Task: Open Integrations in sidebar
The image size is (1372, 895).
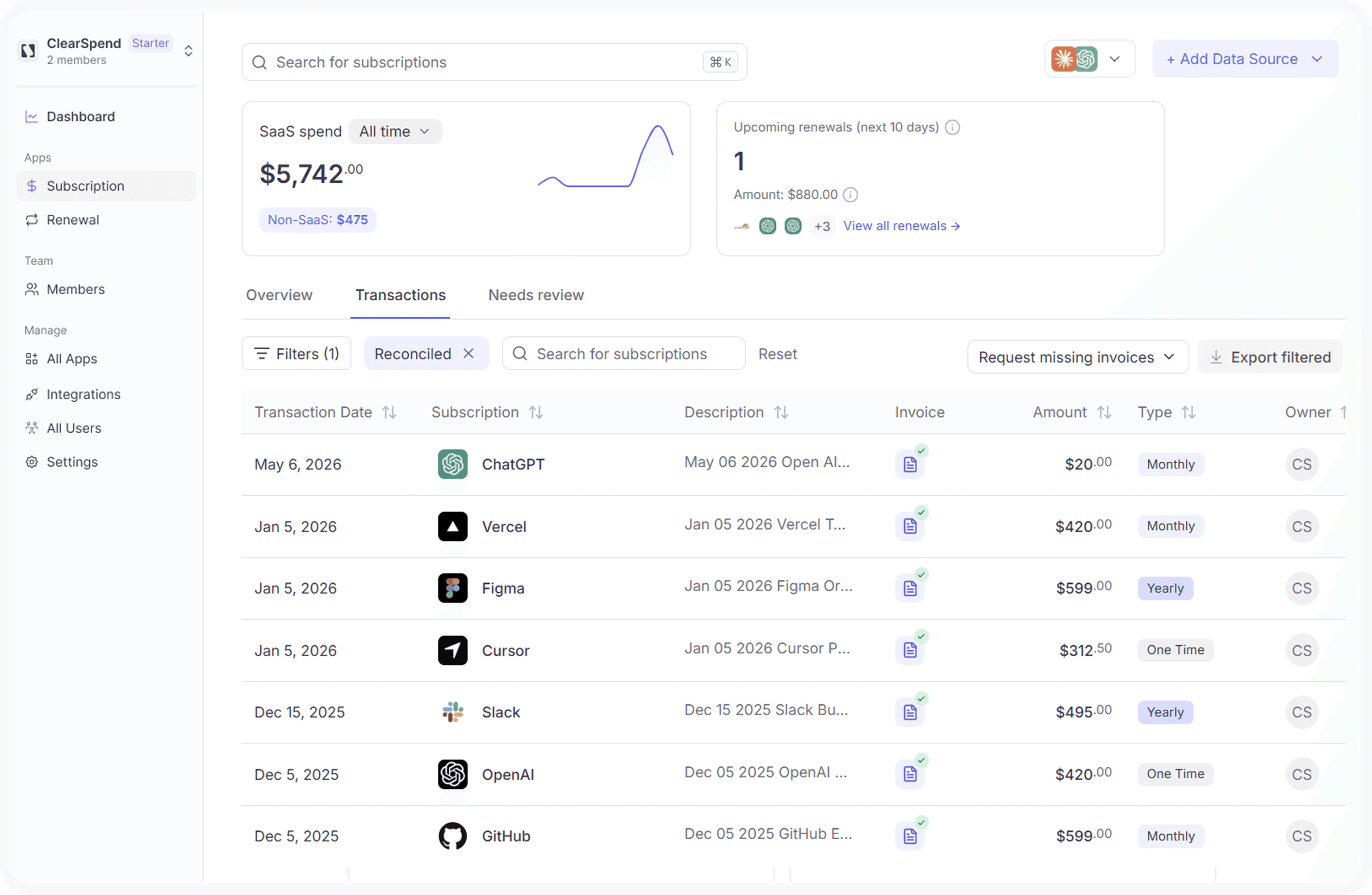Action: point(107,394)
